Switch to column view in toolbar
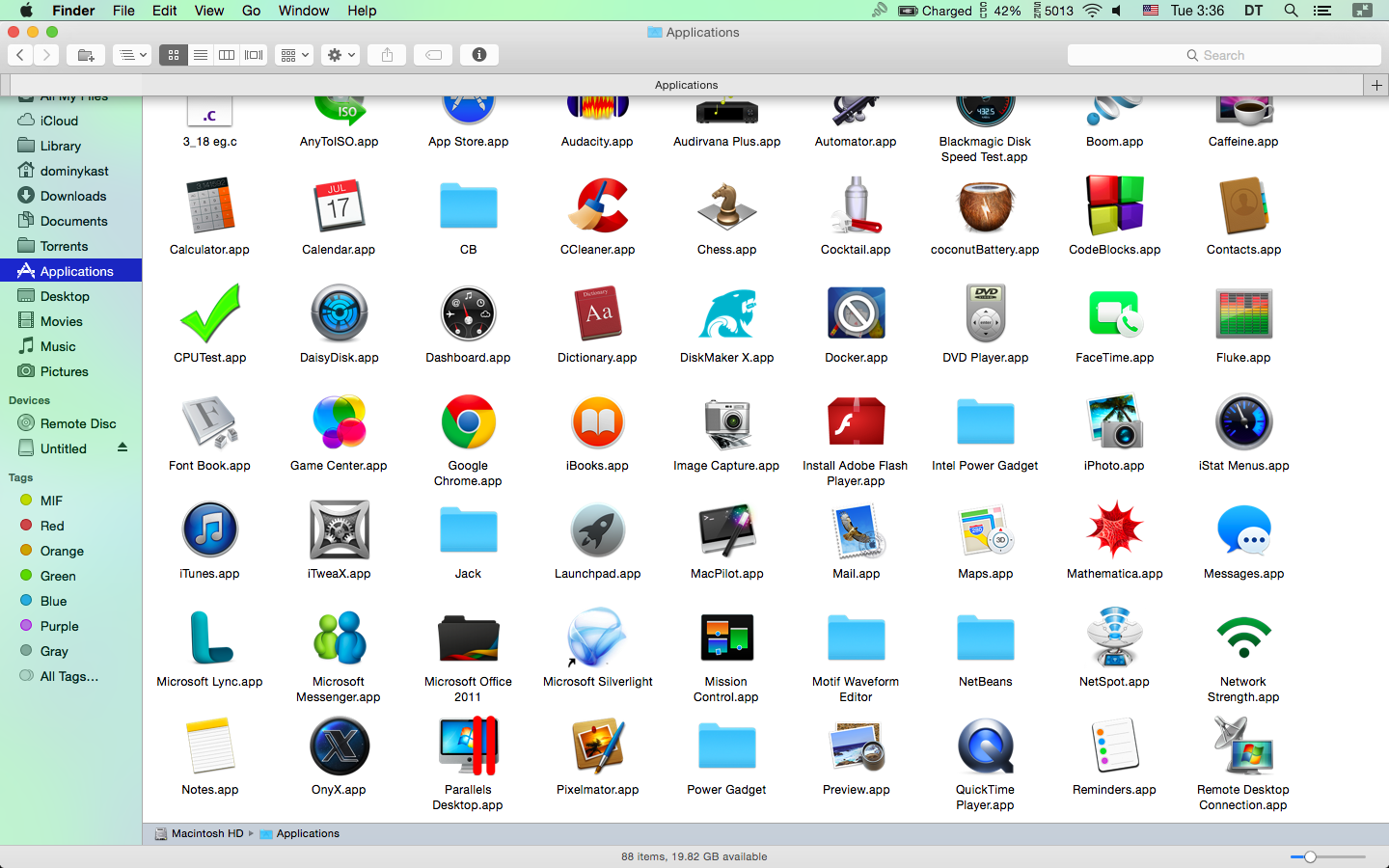Screen dimensions: 1389x868 (x=227, y=55)
